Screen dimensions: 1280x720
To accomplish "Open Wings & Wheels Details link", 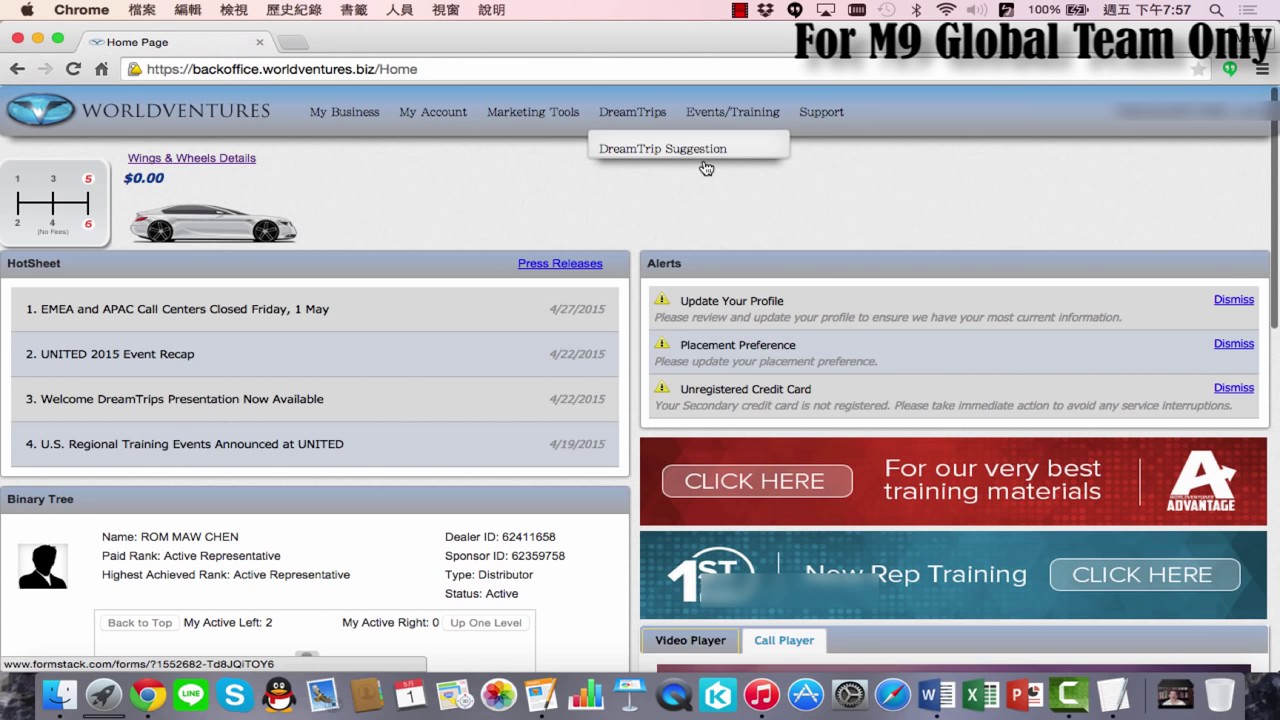I will pos(192,158).
